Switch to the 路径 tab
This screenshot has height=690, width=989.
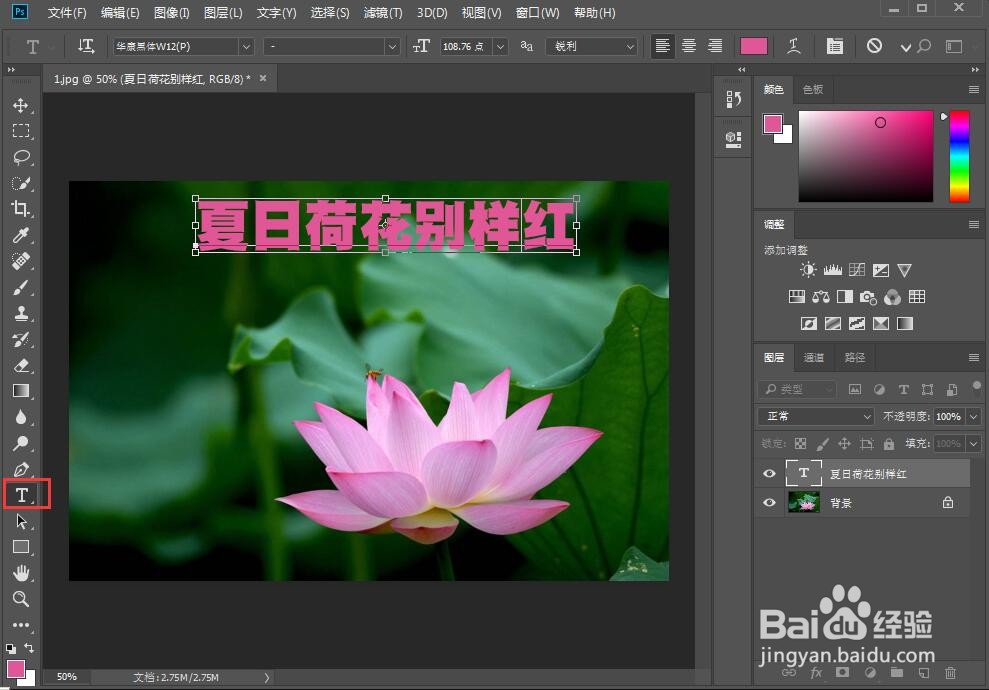(x=855, y=358)
